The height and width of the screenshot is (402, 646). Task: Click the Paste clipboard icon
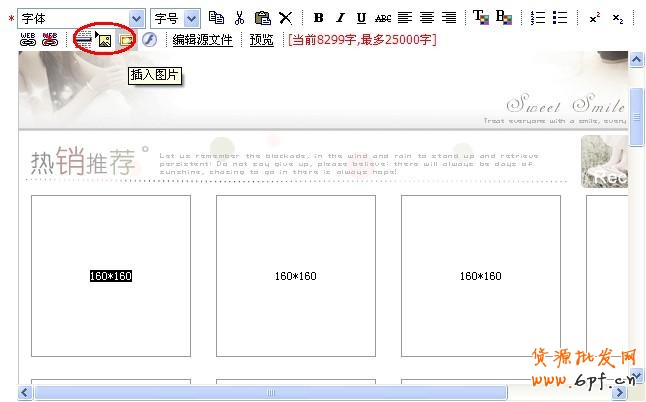[262, 18]
